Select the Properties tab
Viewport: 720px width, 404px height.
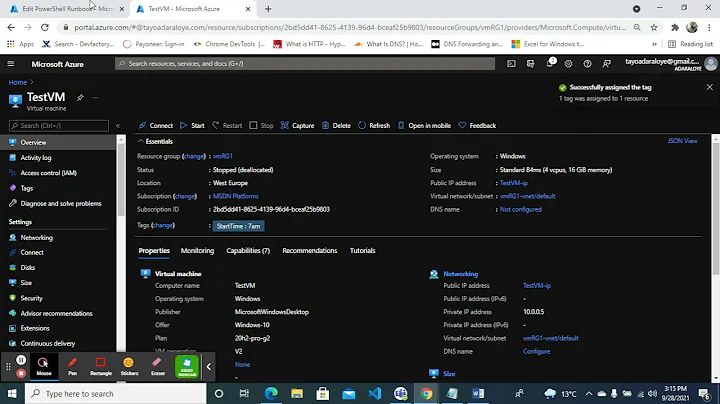154,251
